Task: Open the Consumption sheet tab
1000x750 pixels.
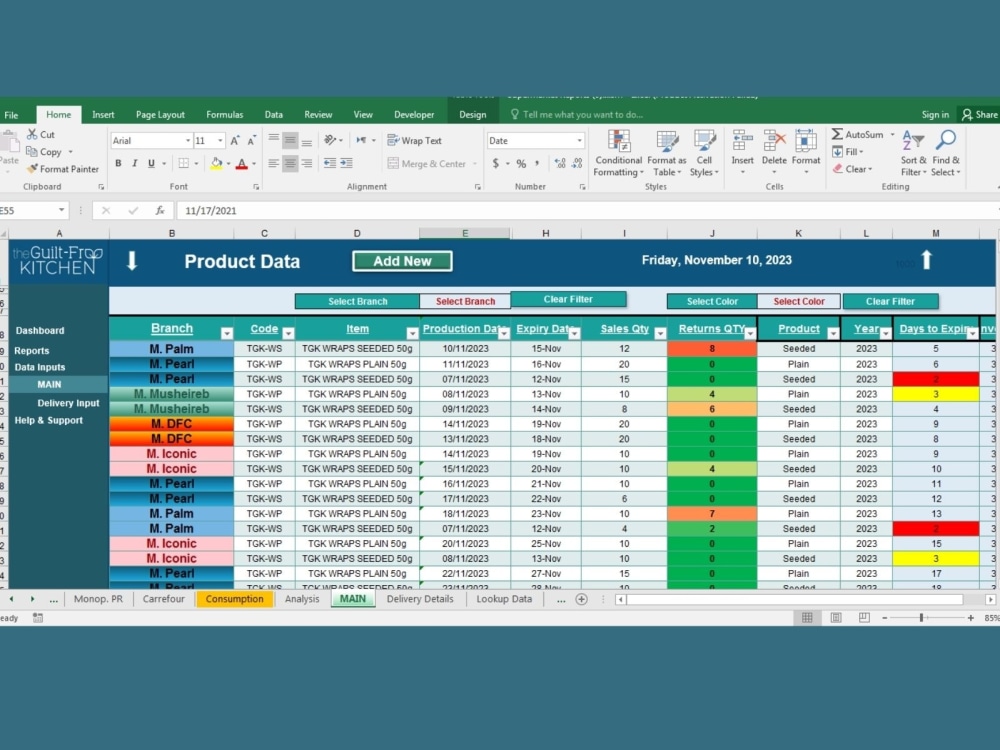Action: coord(234,598)
